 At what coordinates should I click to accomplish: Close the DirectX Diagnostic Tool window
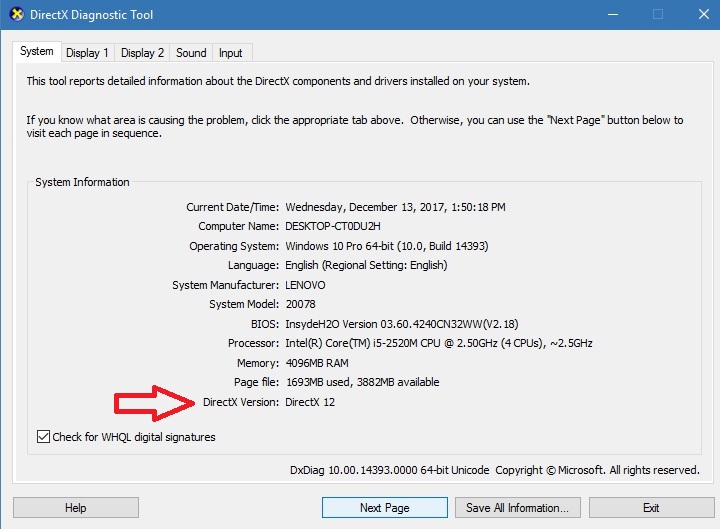point(704,14)
